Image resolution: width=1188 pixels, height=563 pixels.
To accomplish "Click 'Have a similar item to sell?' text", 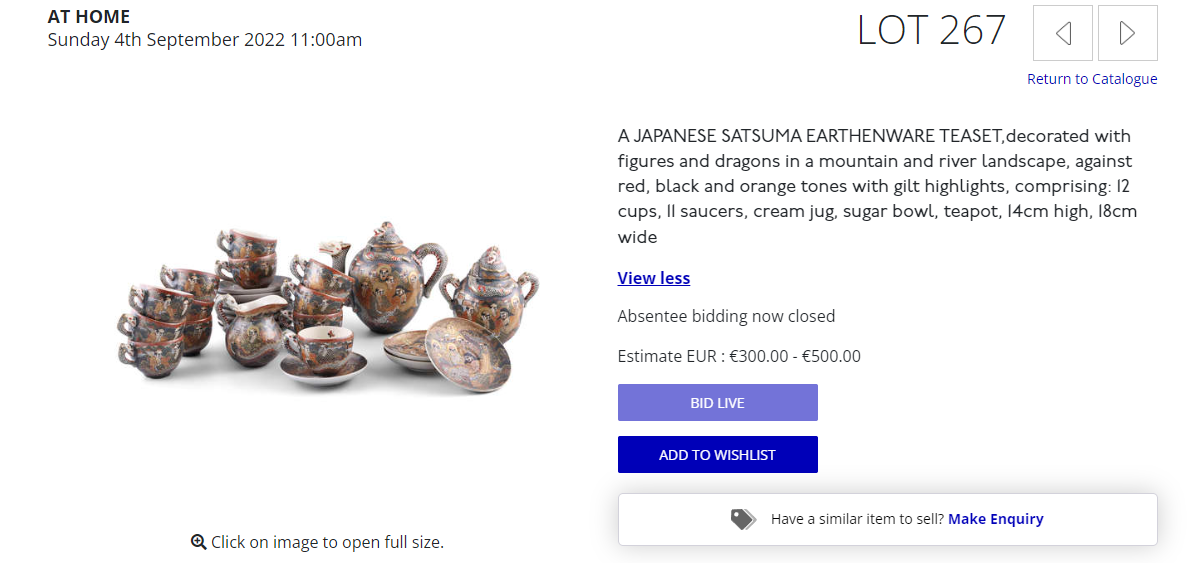I will click(857, 519).
